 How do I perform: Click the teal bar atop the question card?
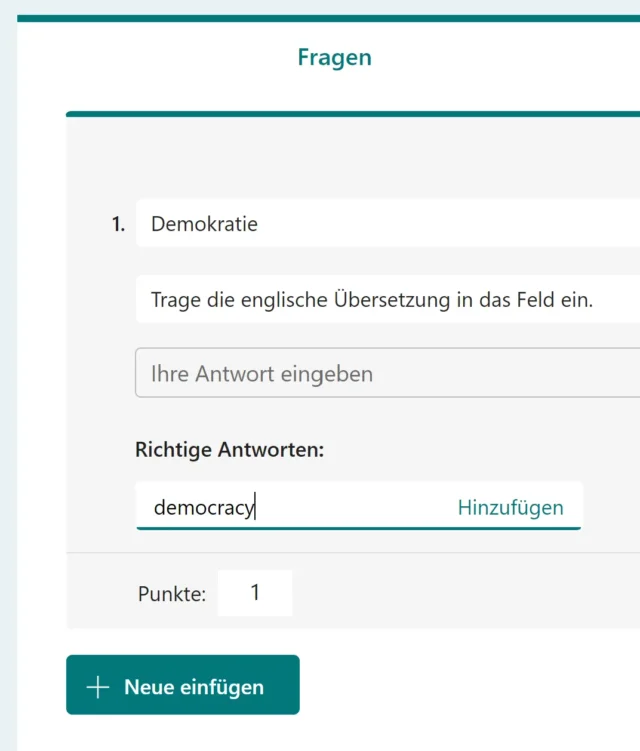pyautogui.click(x=350, y=114)
